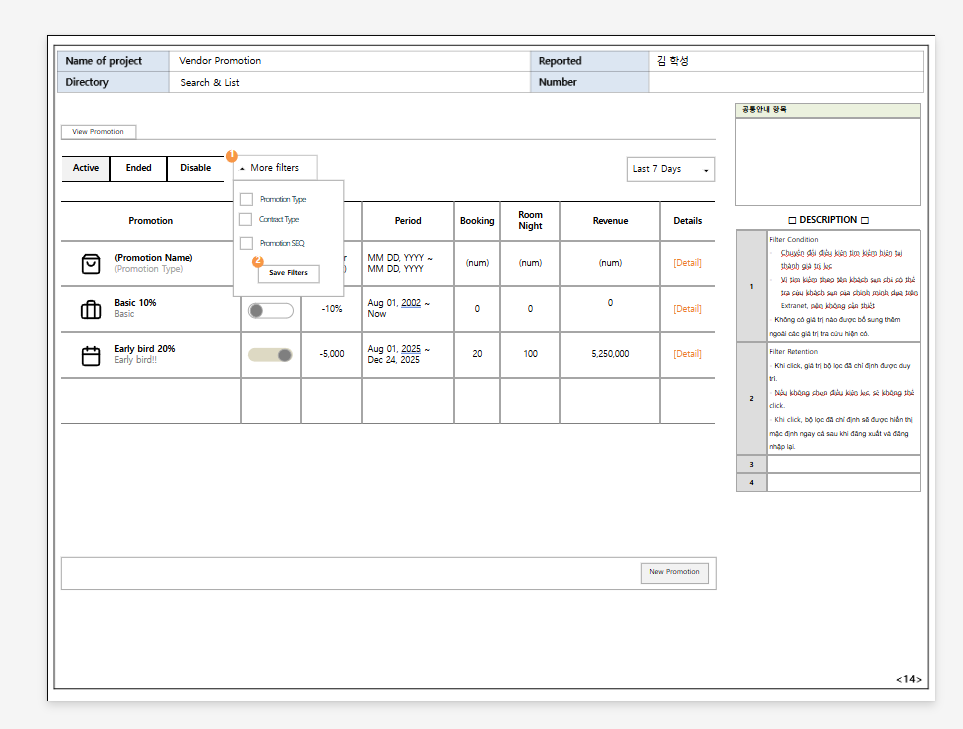963x729 pixels.
Task: Check the Promotion Type filter checkbox
Action: (246, 199)
